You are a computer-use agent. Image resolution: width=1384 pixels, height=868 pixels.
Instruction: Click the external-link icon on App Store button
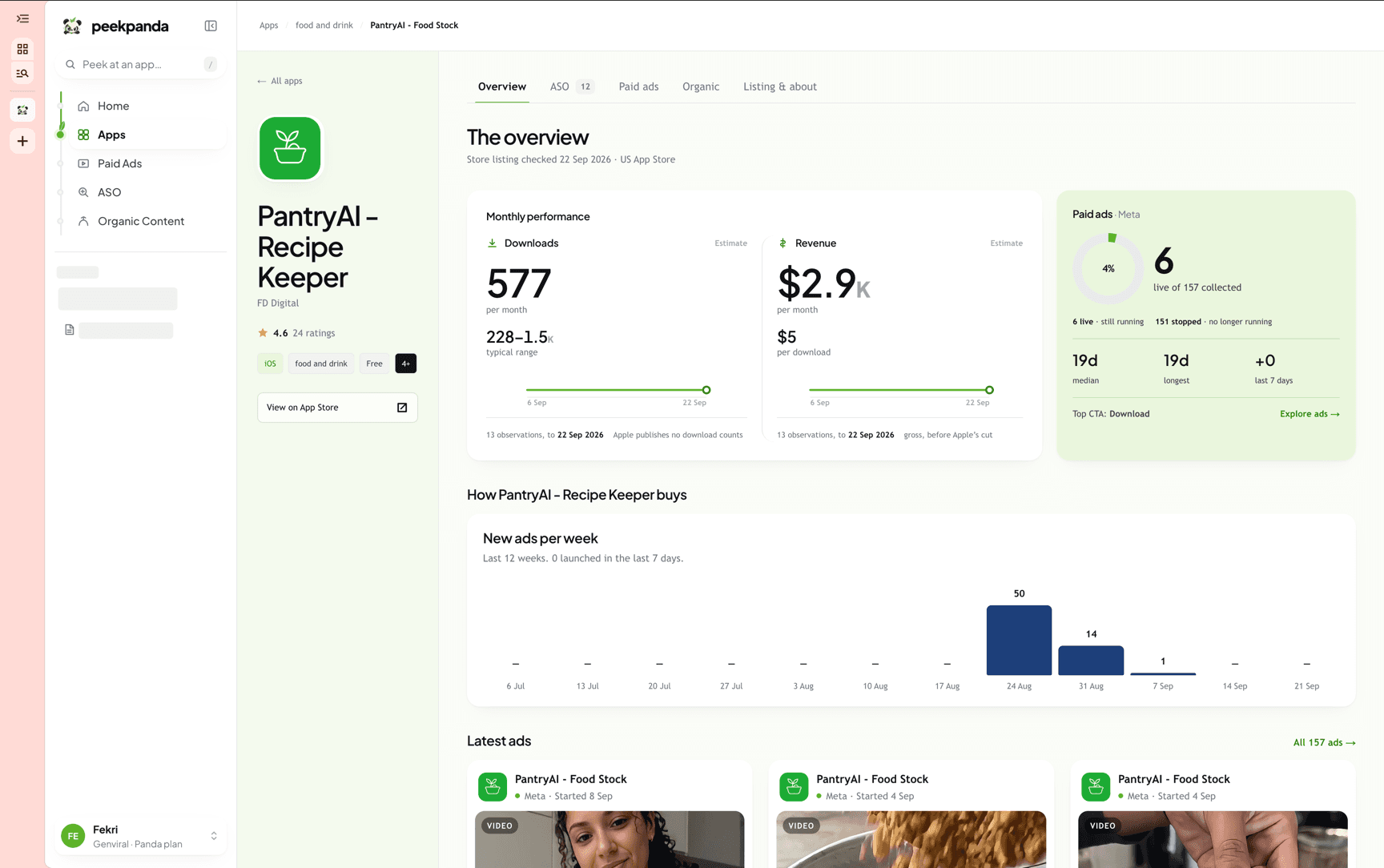point(402,408)
